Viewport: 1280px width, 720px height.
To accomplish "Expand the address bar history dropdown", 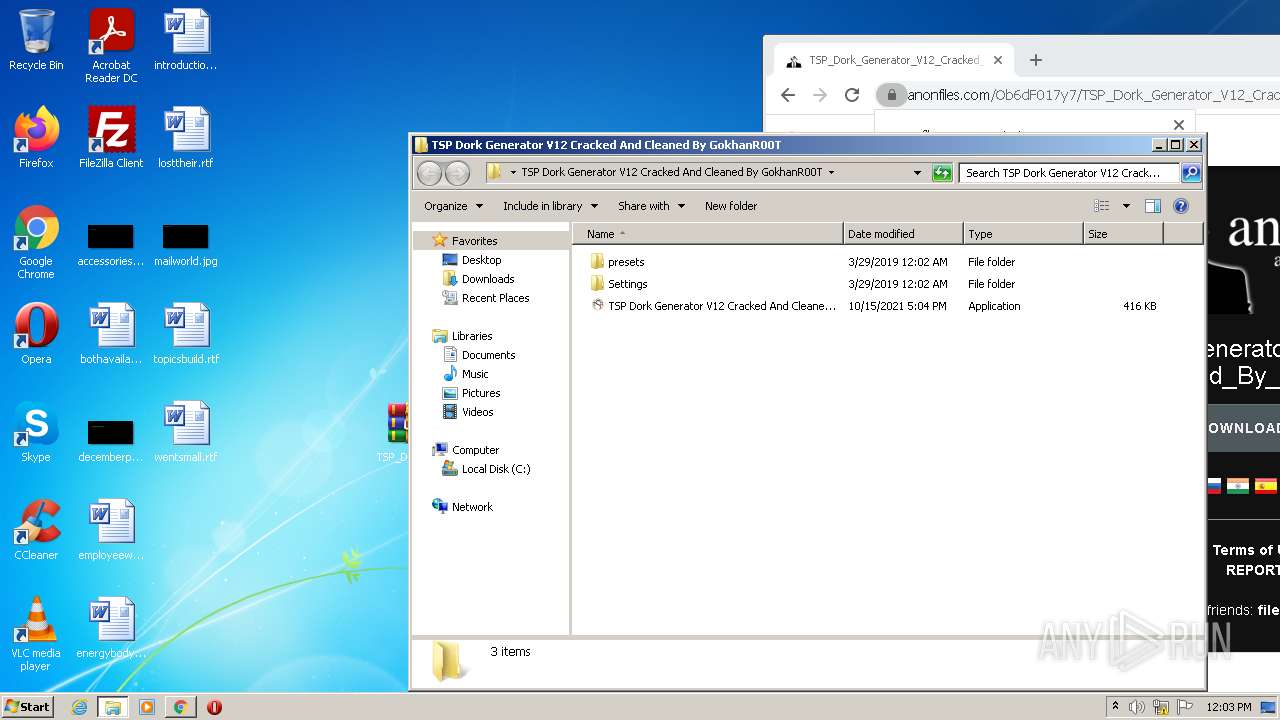I will pyautogui.click(x=917, y=173).
